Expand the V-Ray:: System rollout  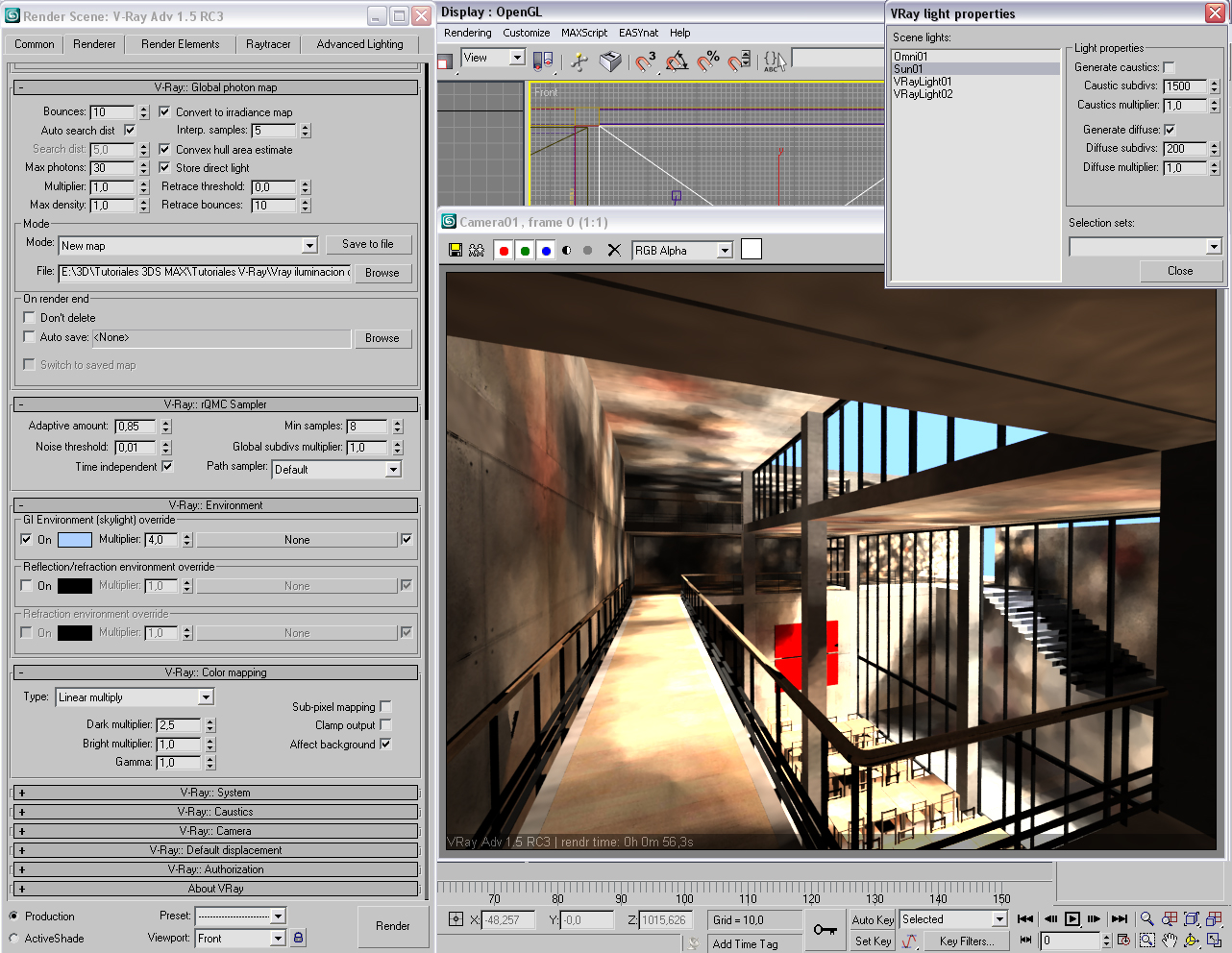(215, 793)
